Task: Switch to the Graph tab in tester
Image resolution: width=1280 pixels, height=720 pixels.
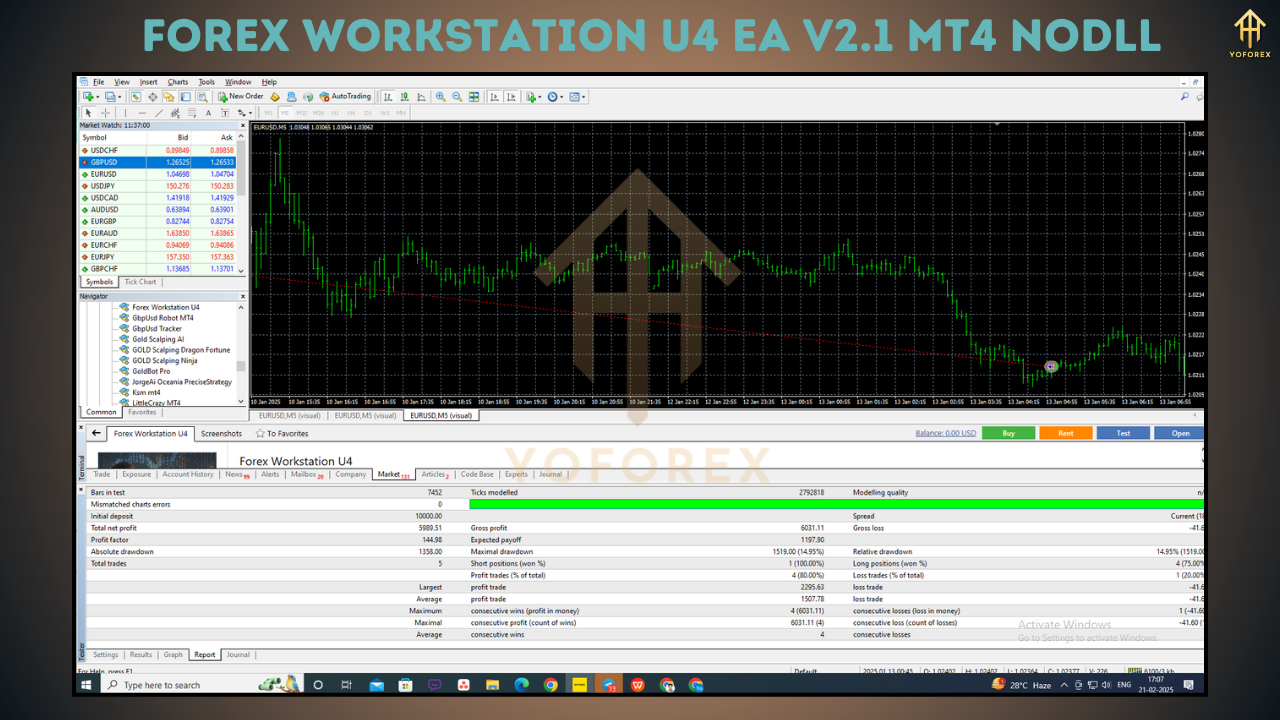Action: pos(172,654)
